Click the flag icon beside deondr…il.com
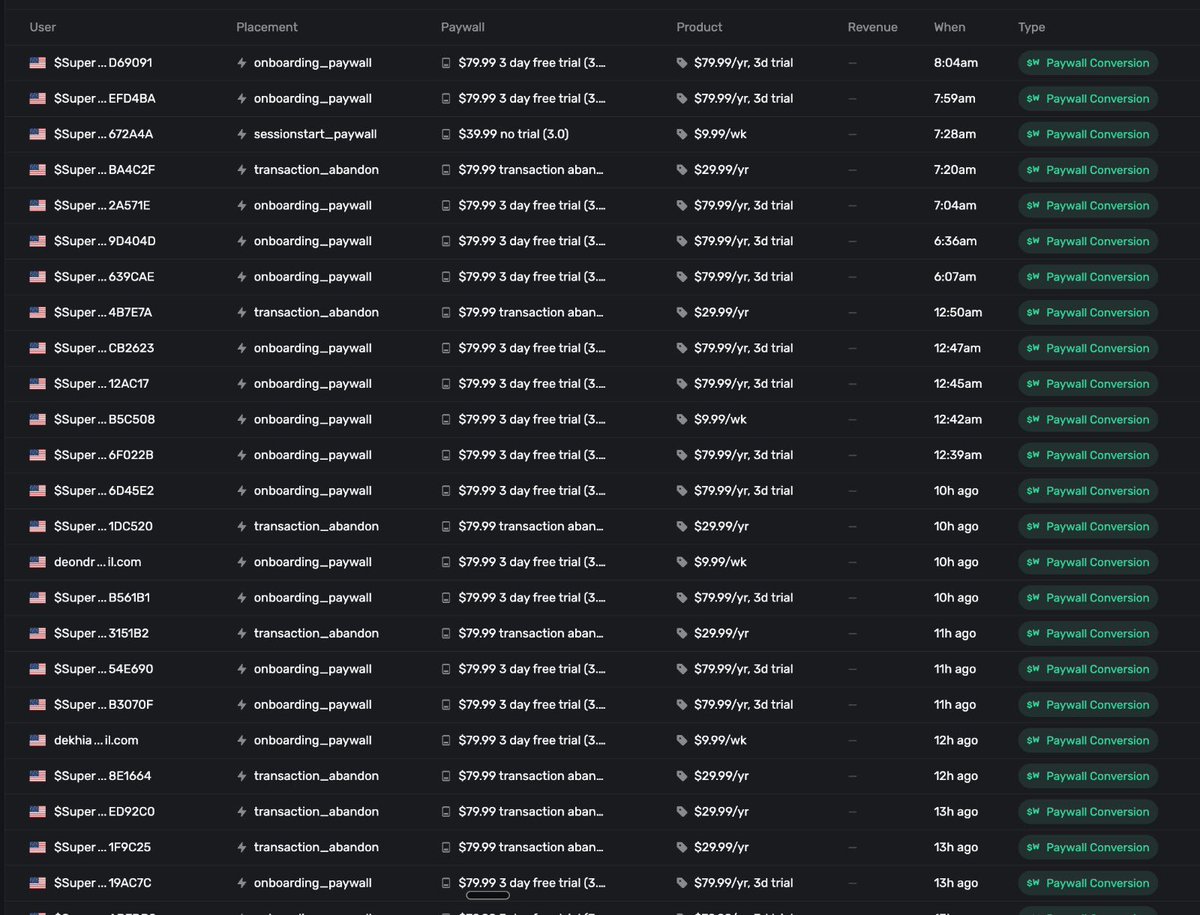The height and width of the screenshot is (915, 1200). [x=38, y=561]
